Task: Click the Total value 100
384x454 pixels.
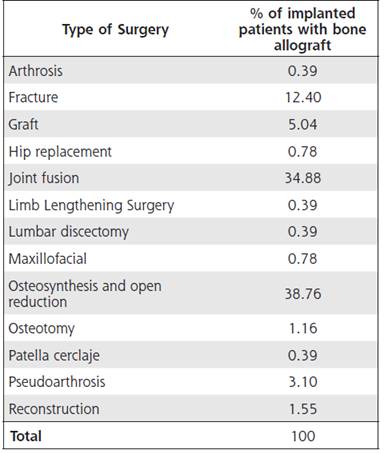Action: pyautogui.click(x=303, y=436)
